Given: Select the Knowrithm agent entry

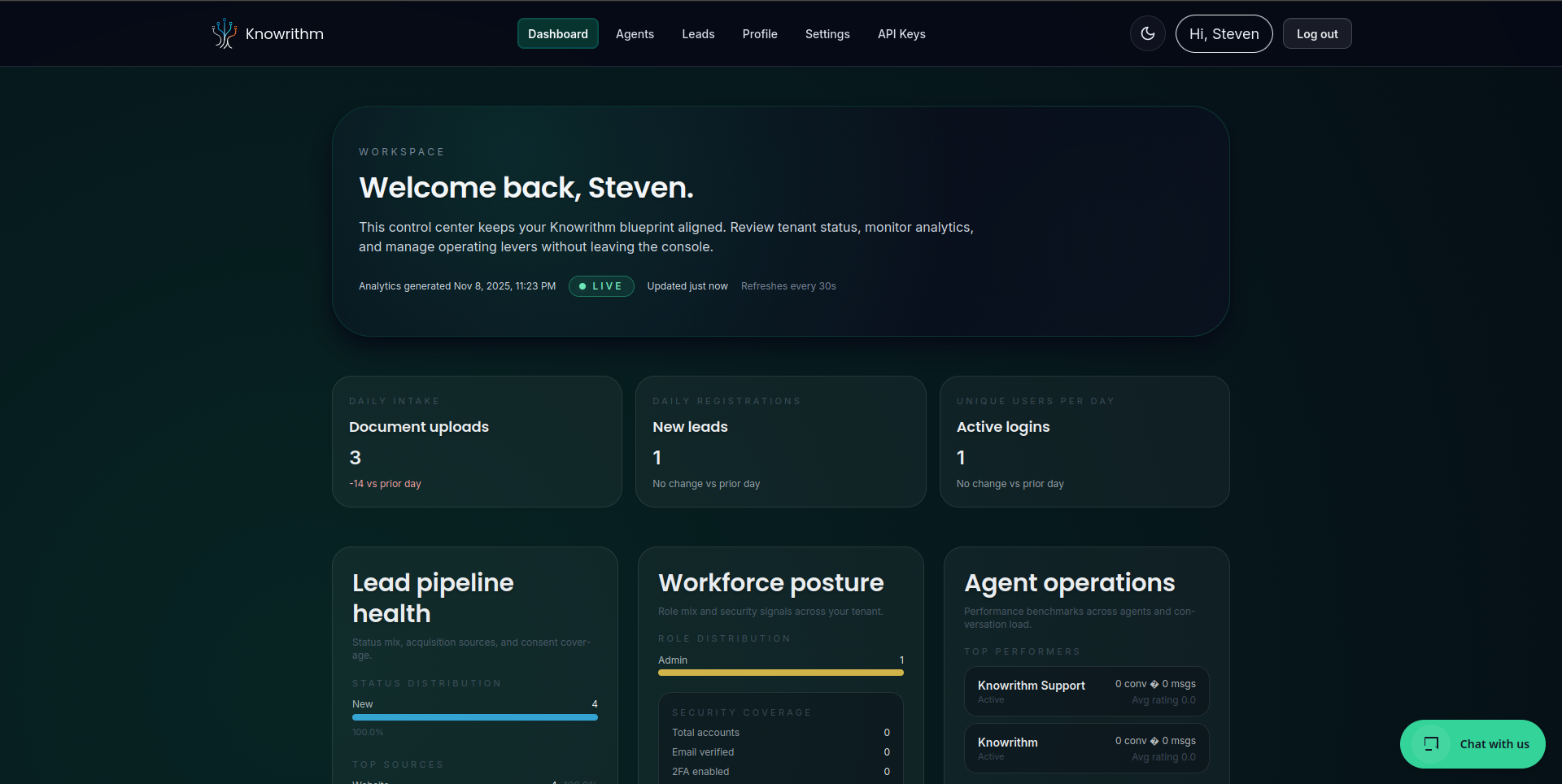Looking at the screenshot, I should (x=1085, y=748).
